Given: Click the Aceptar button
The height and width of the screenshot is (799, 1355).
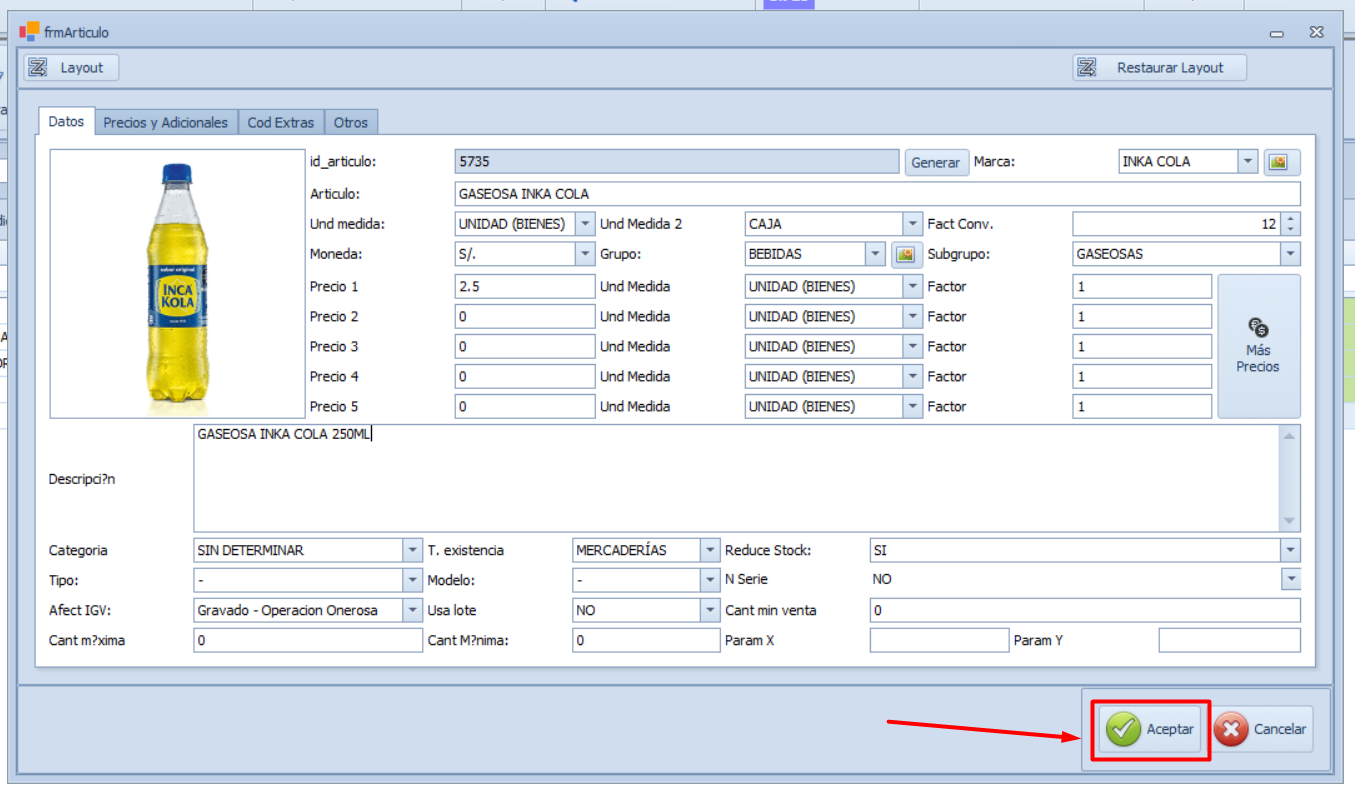Looking at the screenshot, I should [1151, 730].
